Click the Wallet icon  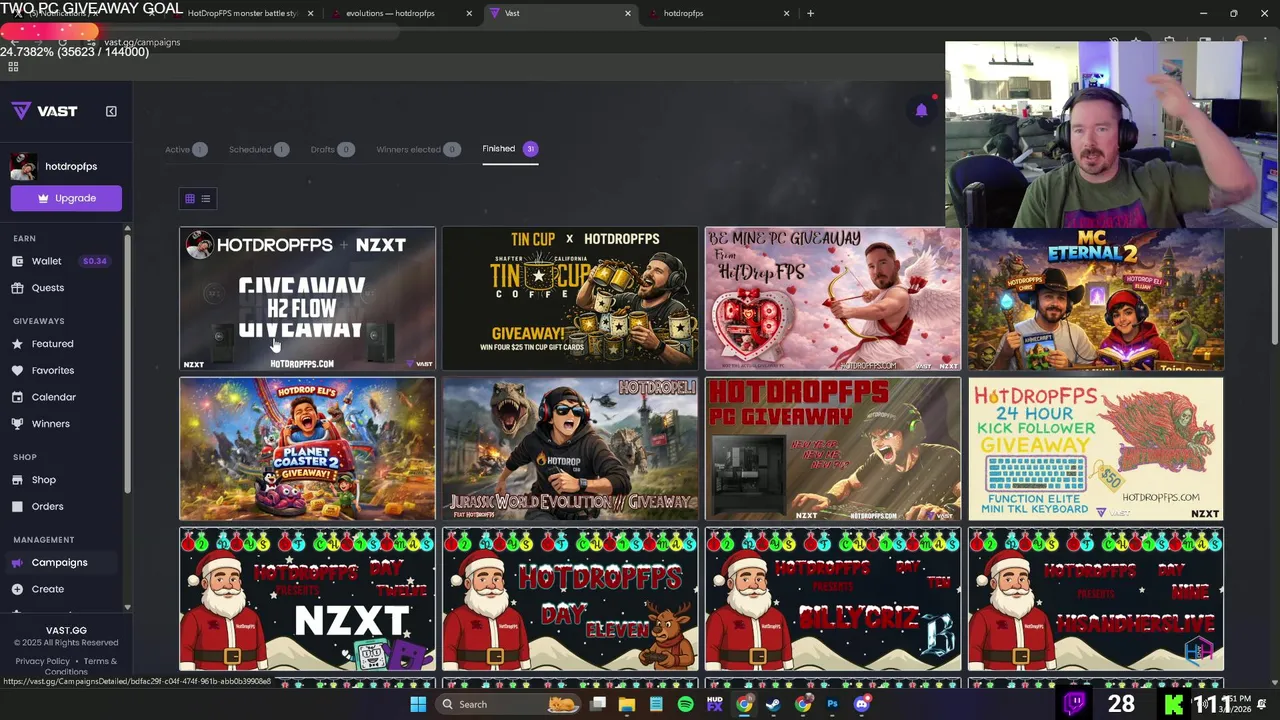click(17, 261)
